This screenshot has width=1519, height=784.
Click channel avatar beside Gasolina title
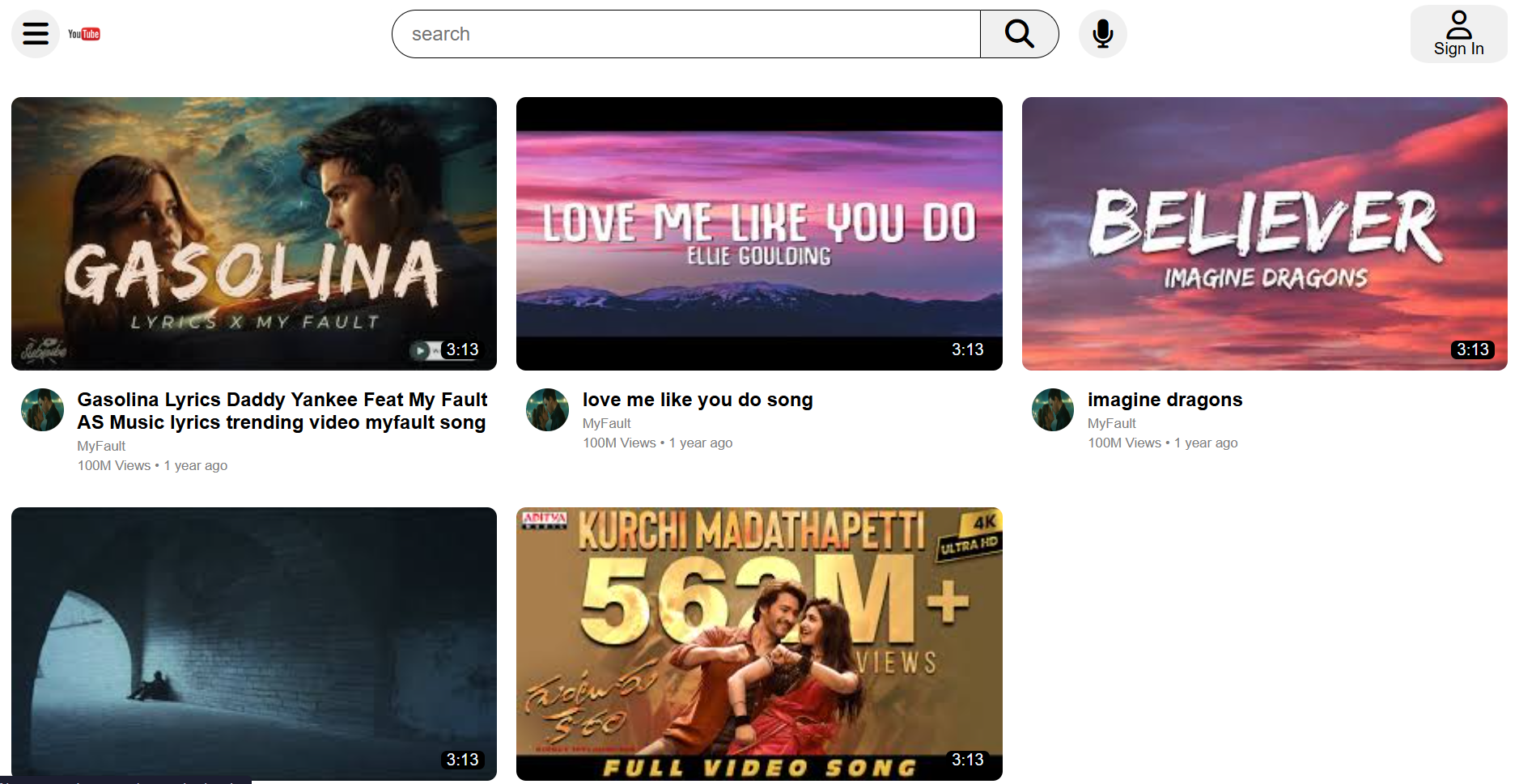(42, 409)
